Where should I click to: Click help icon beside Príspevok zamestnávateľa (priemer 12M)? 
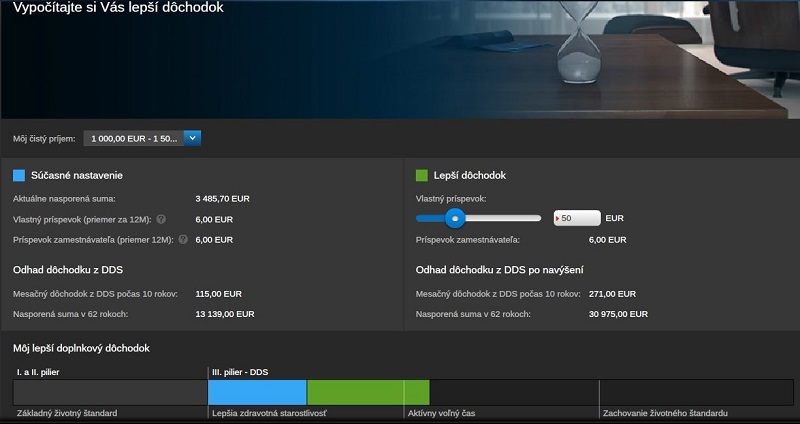[x=183, y=239]
